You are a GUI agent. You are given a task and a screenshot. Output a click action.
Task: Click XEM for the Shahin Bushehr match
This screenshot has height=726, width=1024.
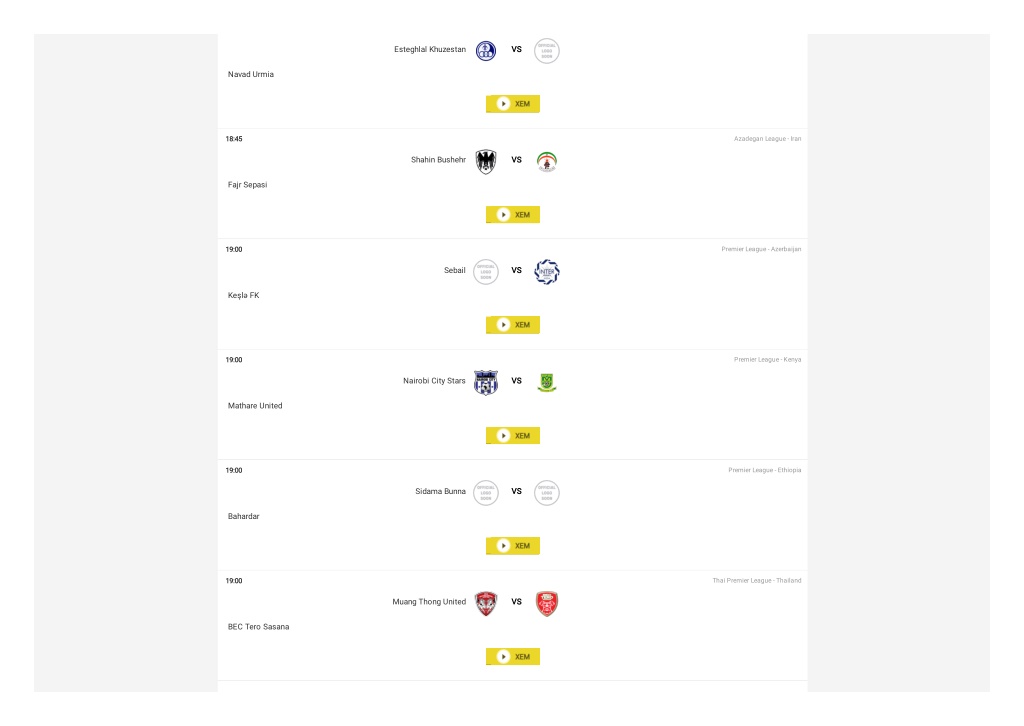pos(513,215)
